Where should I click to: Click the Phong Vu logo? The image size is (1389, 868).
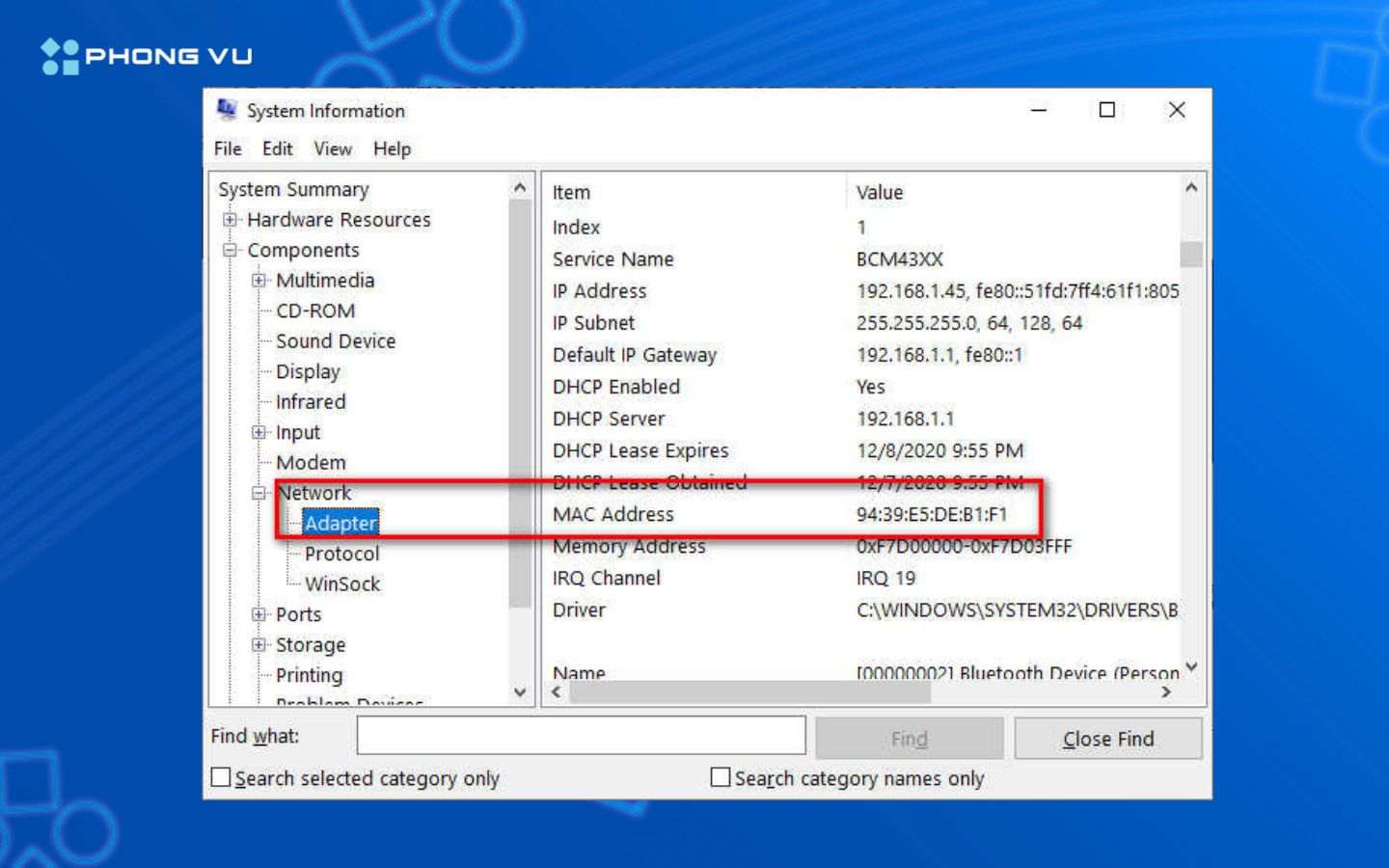(146, 56)
